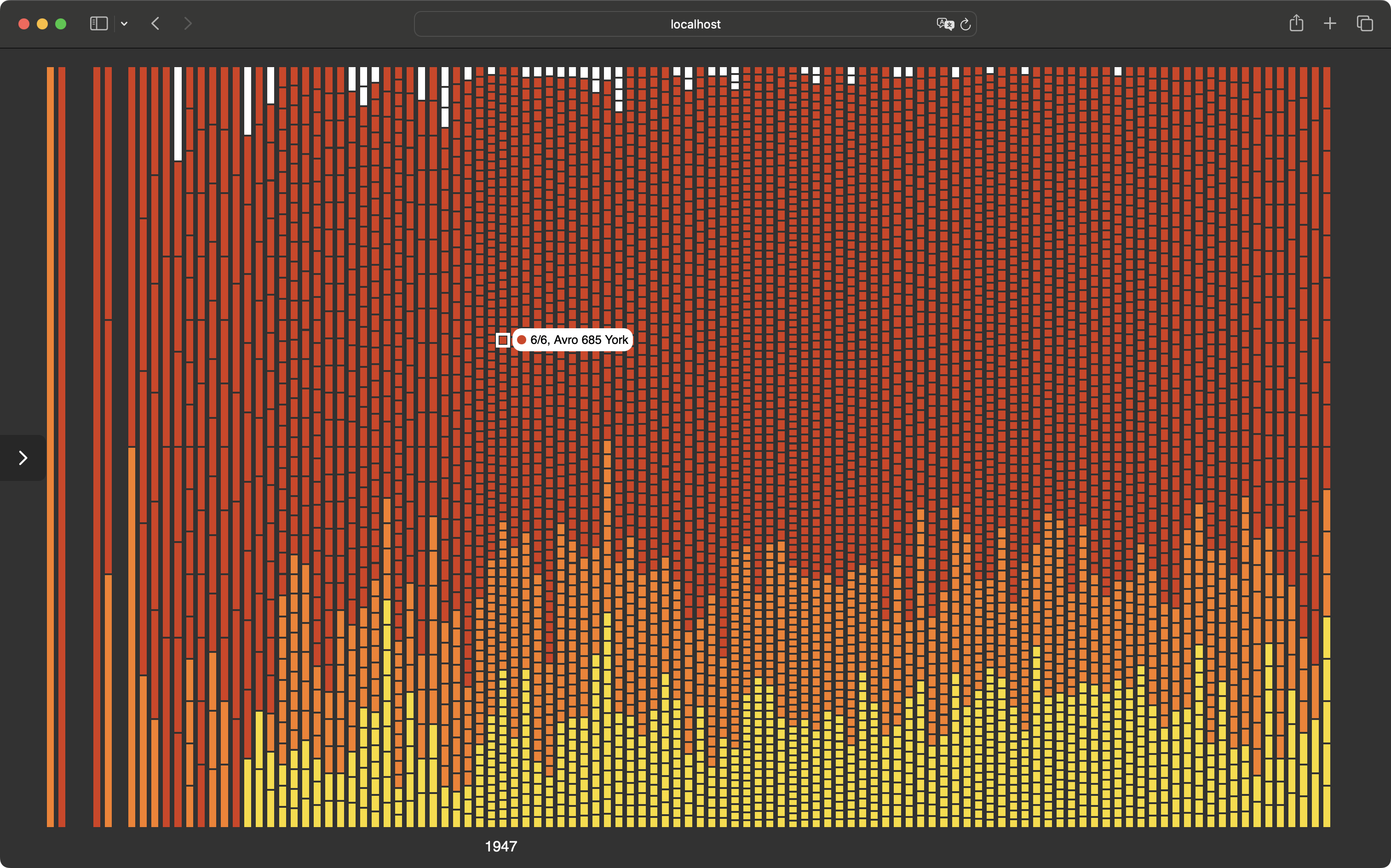The width and height of the screenshot is (1391, 868).
Task: Enter full screen with green button
Action: click(60, 23)
